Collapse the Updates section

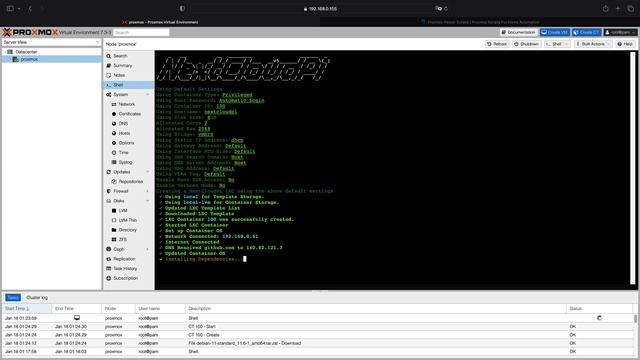148,172
